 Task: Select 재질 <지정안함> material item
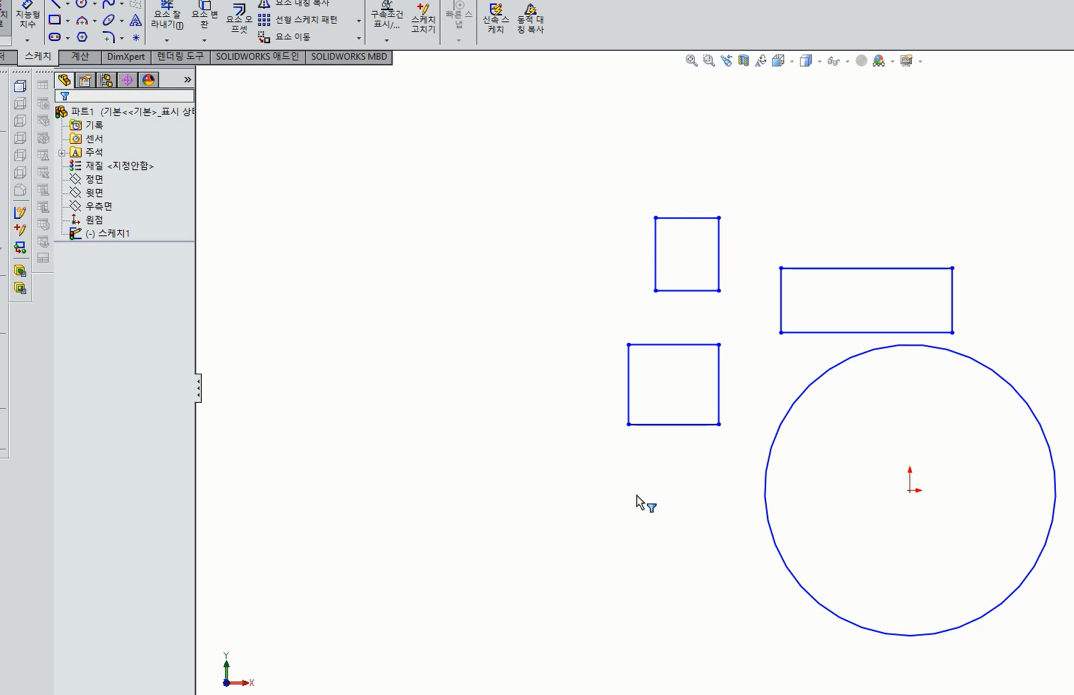click(112, 166)
